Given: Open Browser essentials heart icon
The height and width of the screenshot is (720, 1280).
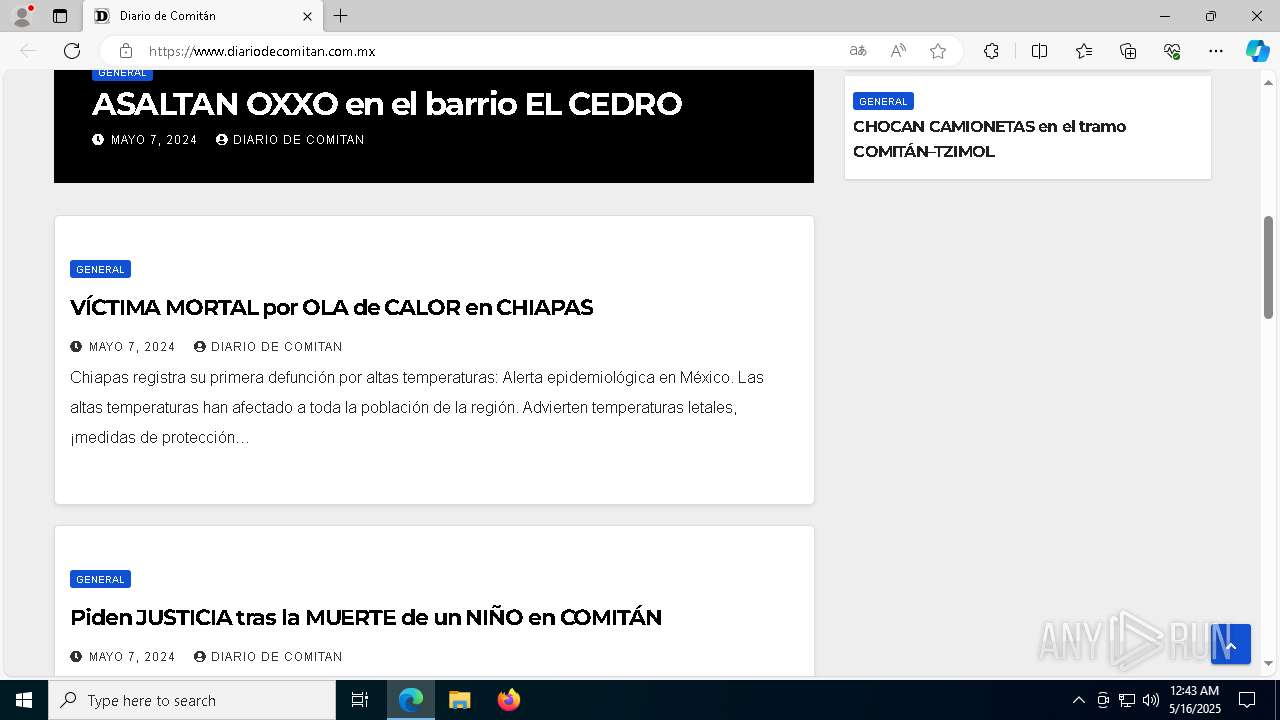Looking at the screenshot, I should (1172, 51).
